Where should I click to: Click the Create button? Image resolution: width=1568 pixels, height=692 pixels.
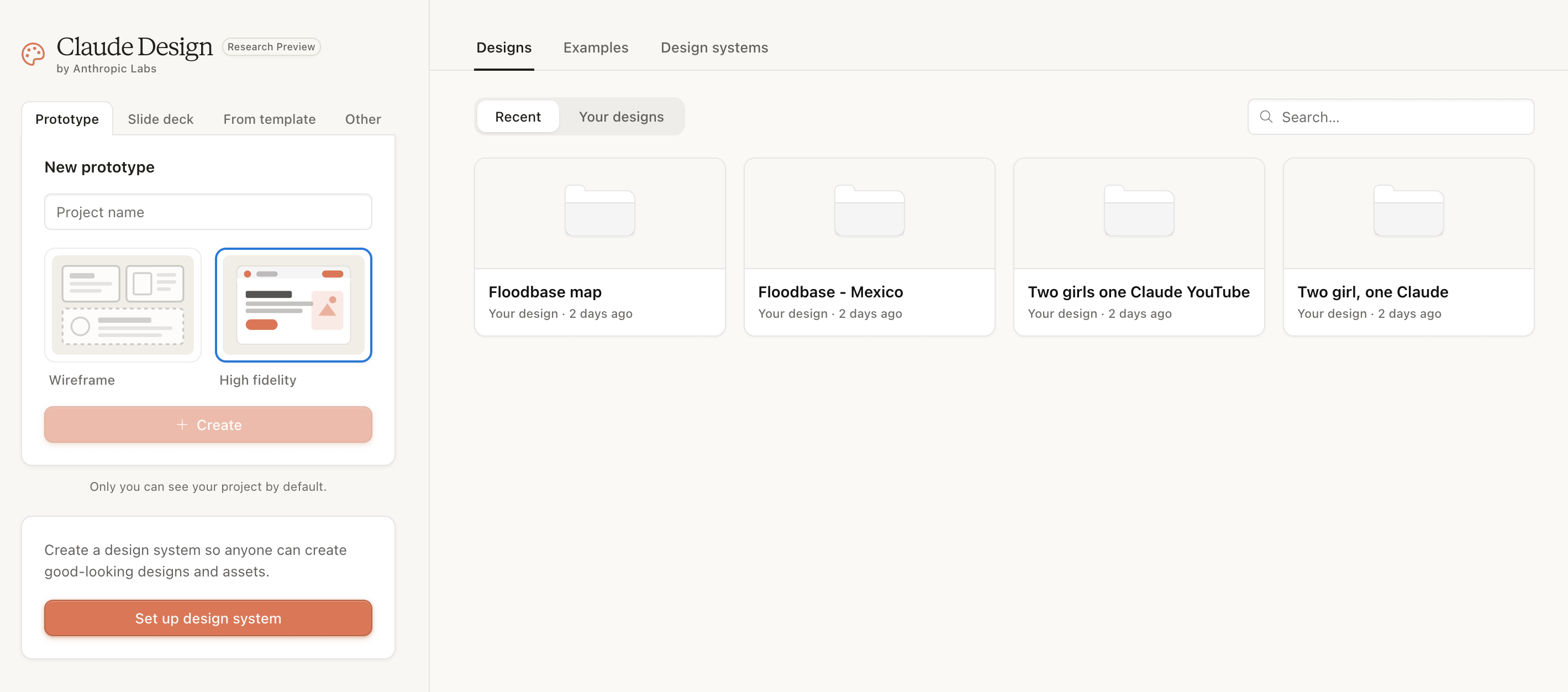pos(208,424)
